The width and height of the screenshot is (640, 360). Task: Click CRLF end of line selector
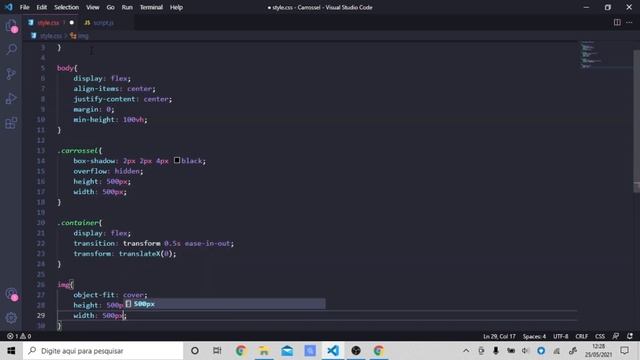coord(582,336)
